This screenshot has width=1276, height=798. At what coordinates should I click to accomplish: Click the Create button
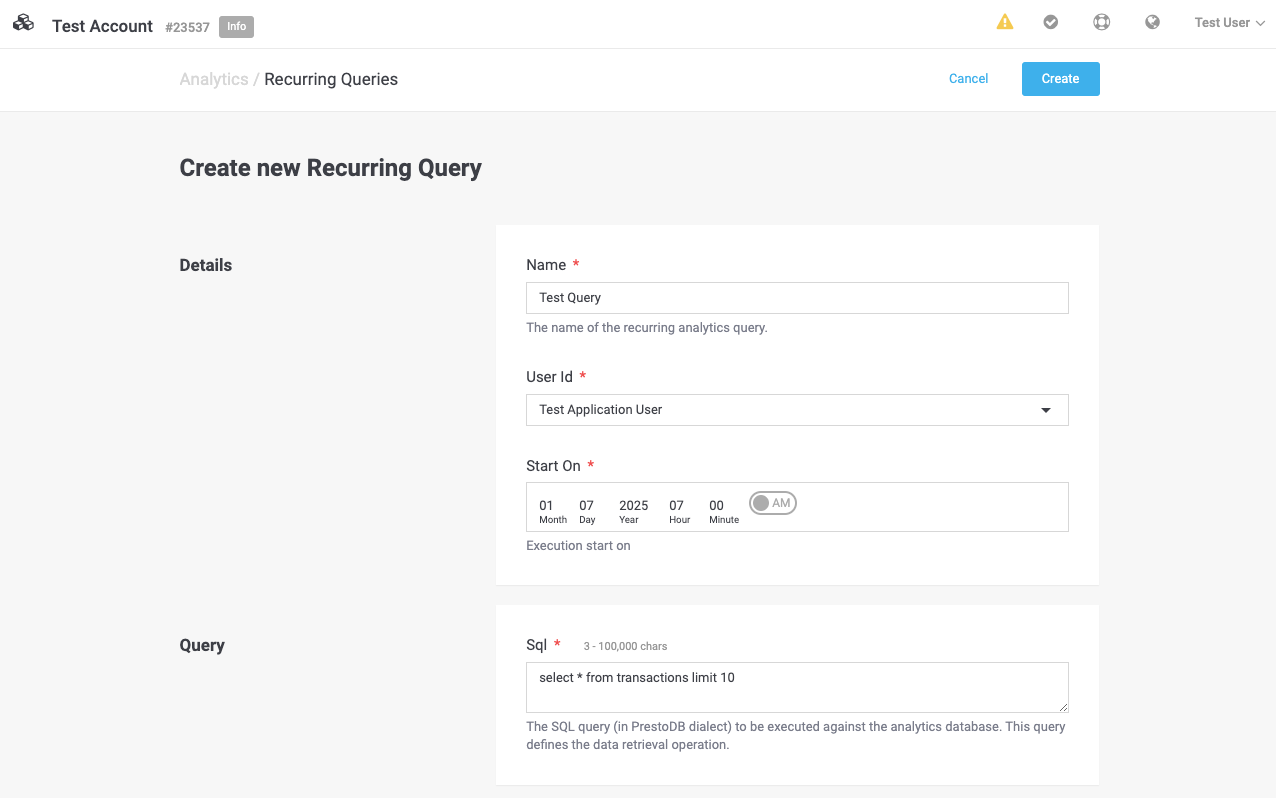click(1060, 78)
